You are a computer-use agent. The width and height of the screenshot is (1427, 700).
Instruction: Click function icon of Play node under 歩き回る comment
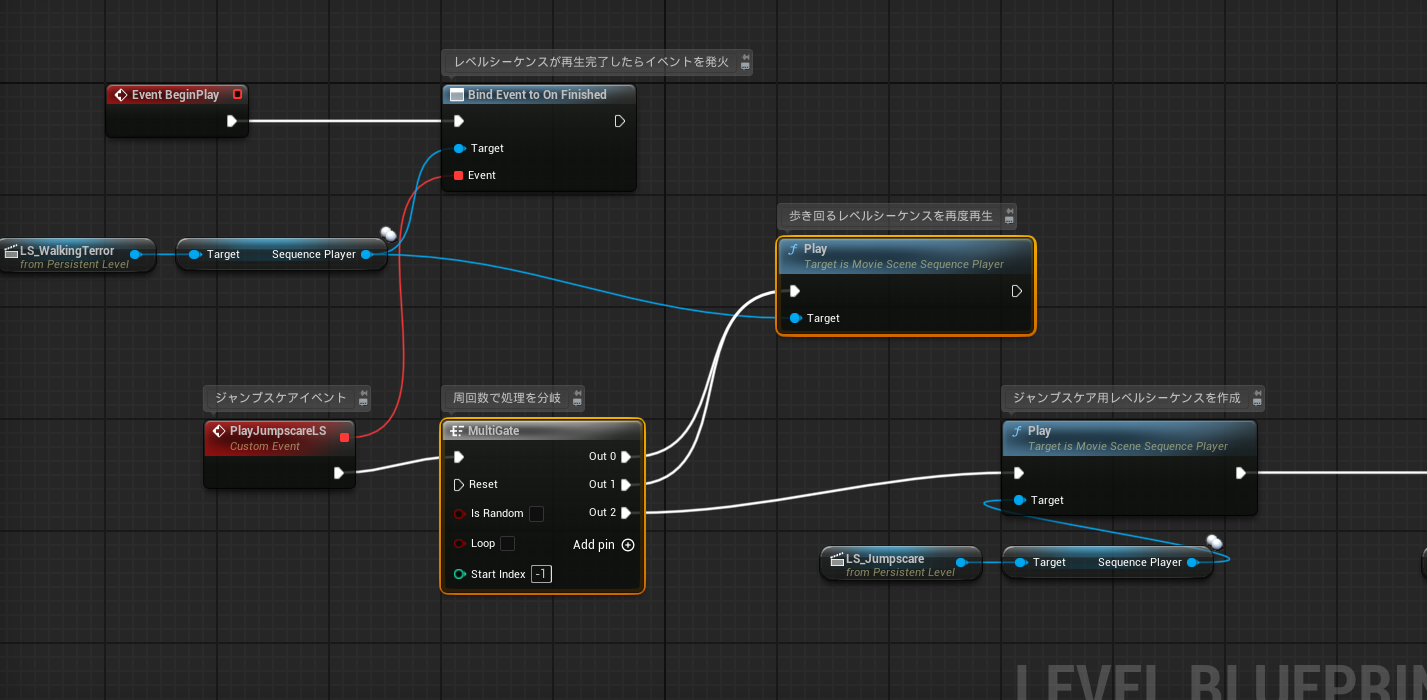[792, 249]
